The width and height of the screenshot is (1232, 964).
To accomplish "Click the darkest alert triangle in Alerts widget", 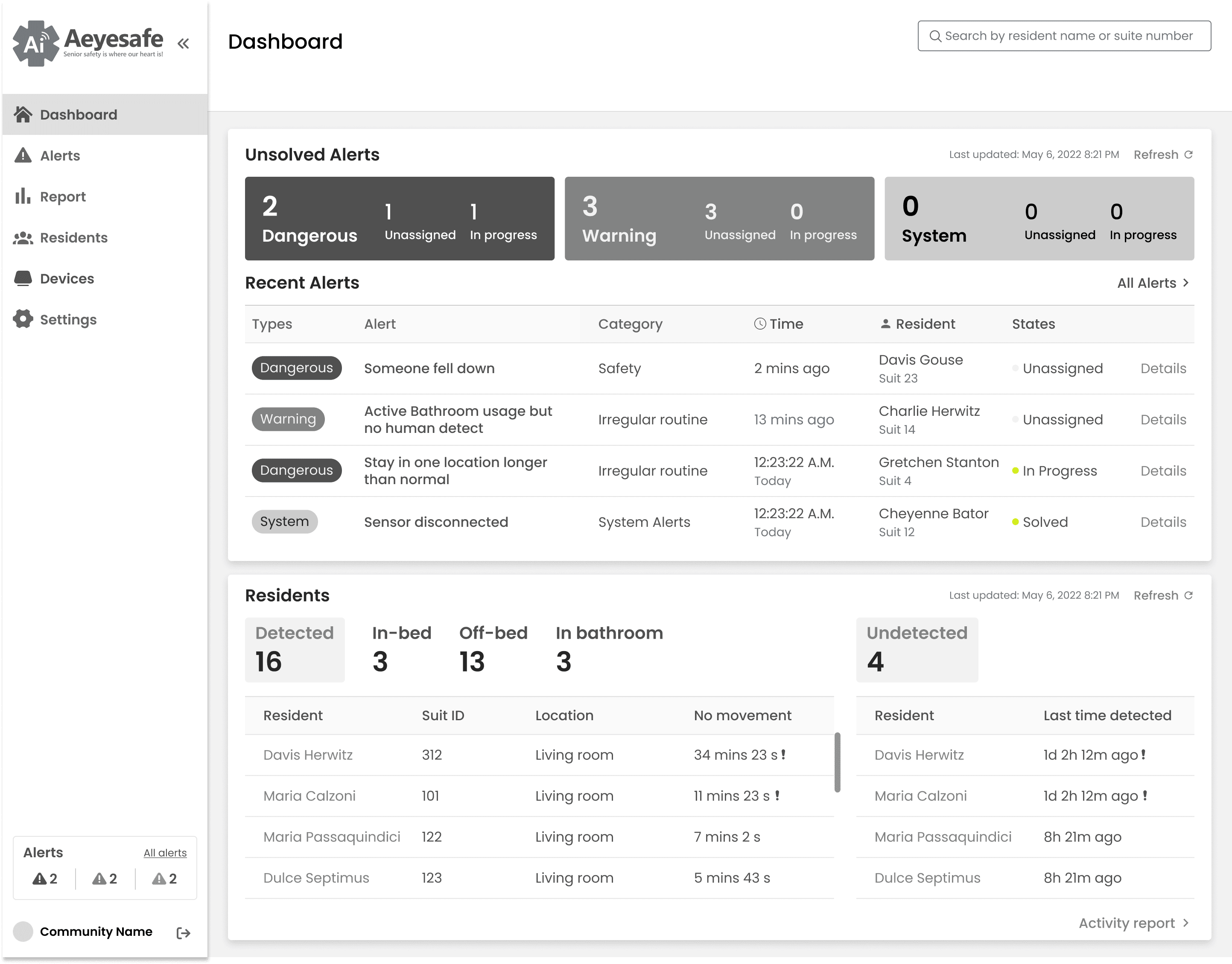I will coord(40,878).
